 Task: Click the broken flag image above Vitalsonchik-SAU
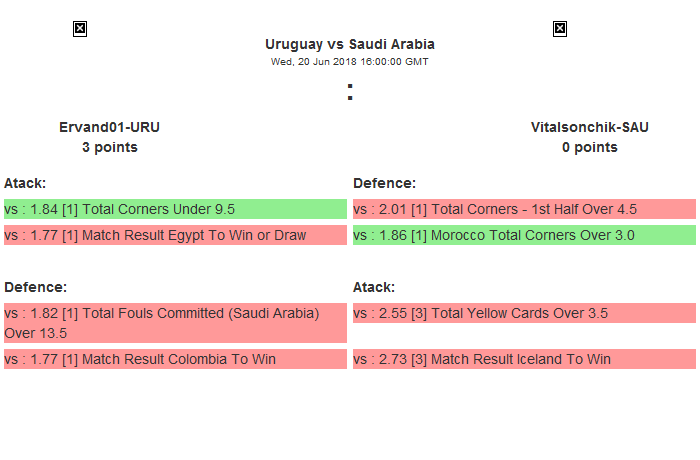pos(560,29)
